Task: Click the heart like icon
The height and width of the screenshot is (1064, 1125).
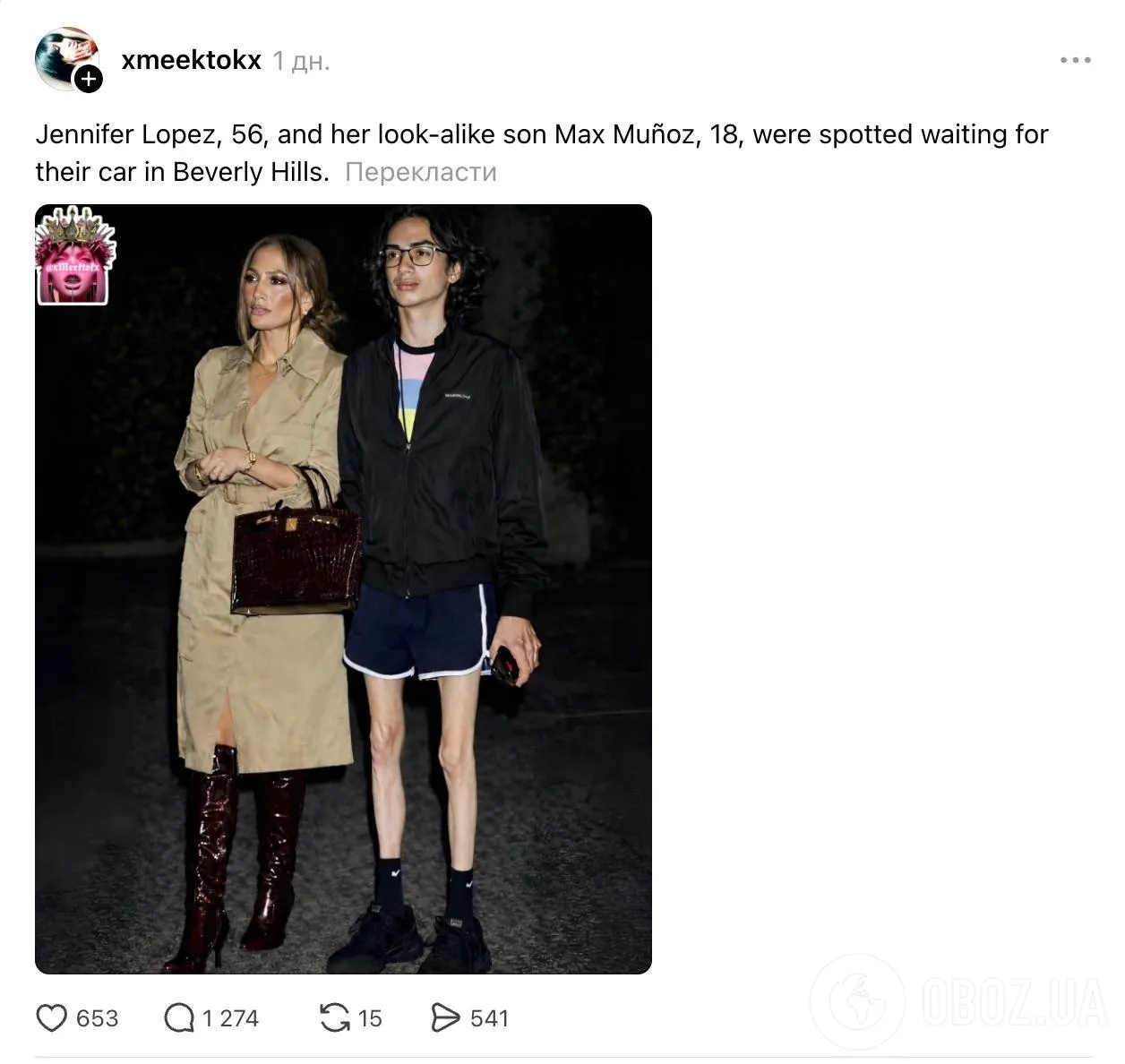Action: pos(51,1018)
